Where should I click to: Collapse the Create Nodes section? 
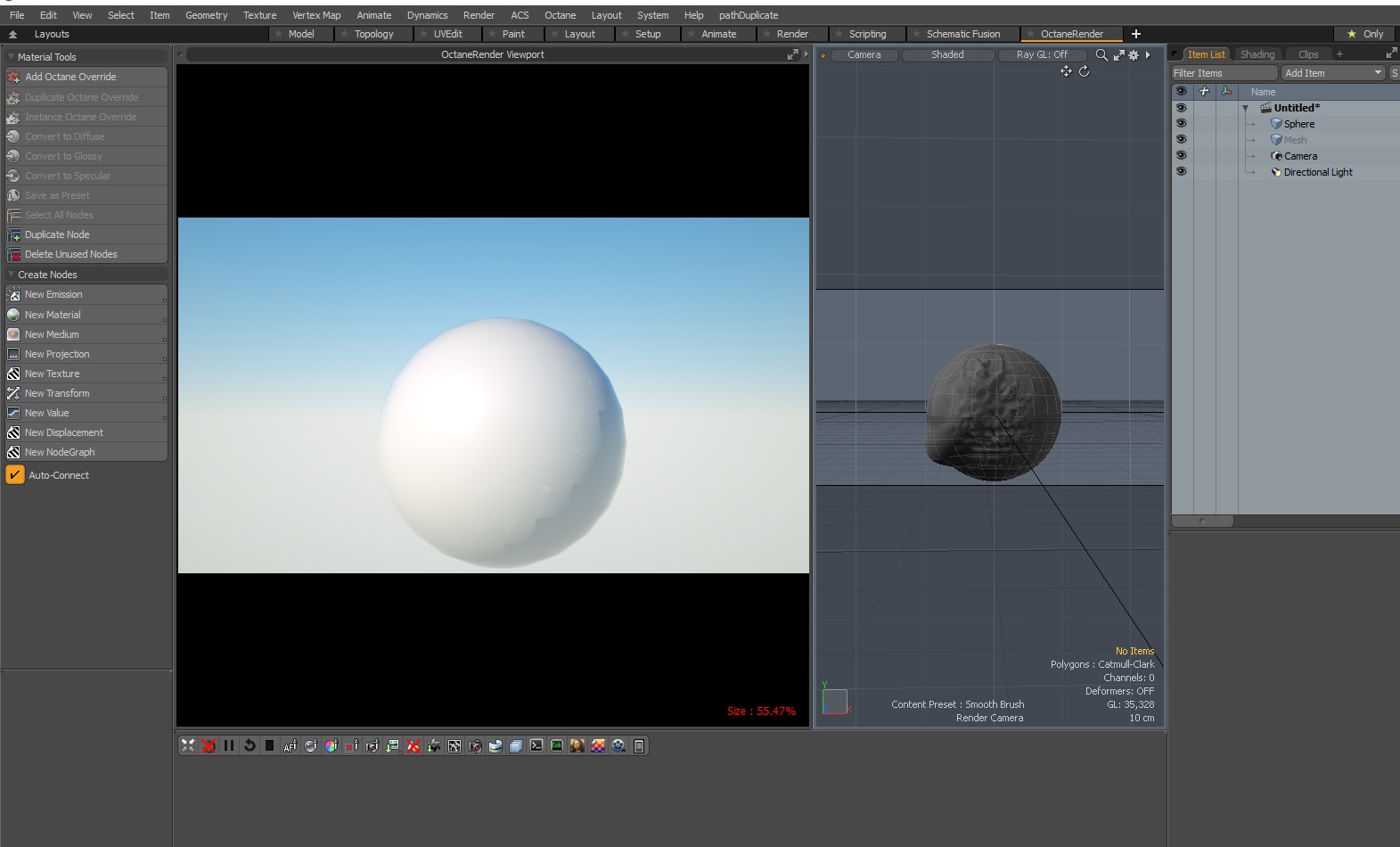12,275
